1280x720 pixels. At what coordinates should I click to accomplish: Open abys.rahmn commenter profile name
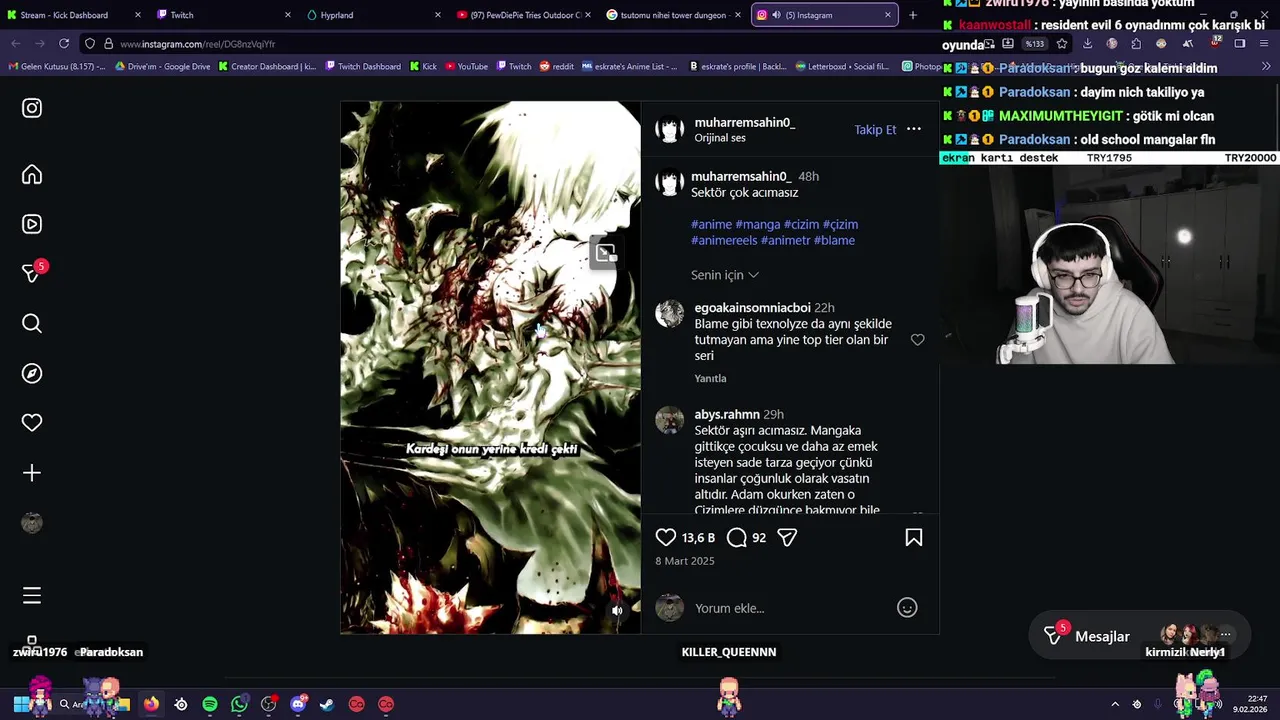pyautogui.click(x=727, y=415)
